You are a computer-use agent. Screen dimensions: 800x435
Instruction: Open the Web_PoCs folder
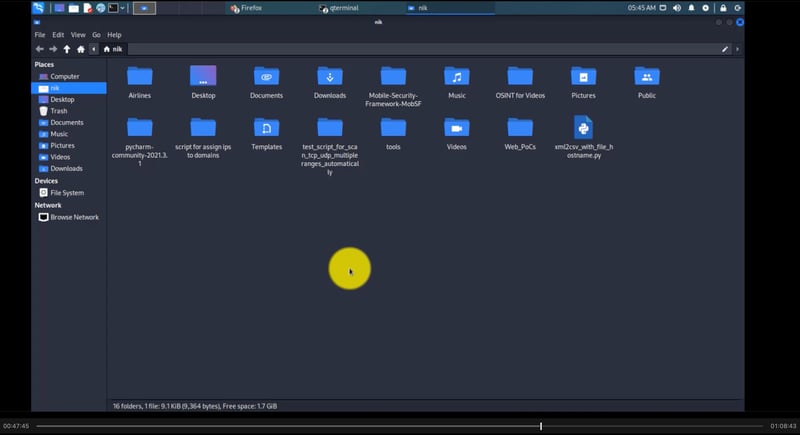(x=520, y=134)
